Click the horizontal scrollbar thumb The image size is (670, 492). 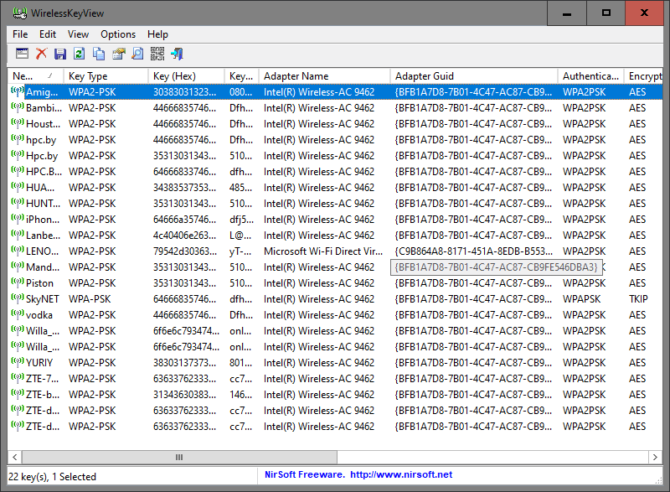click(x=179, y=457)
